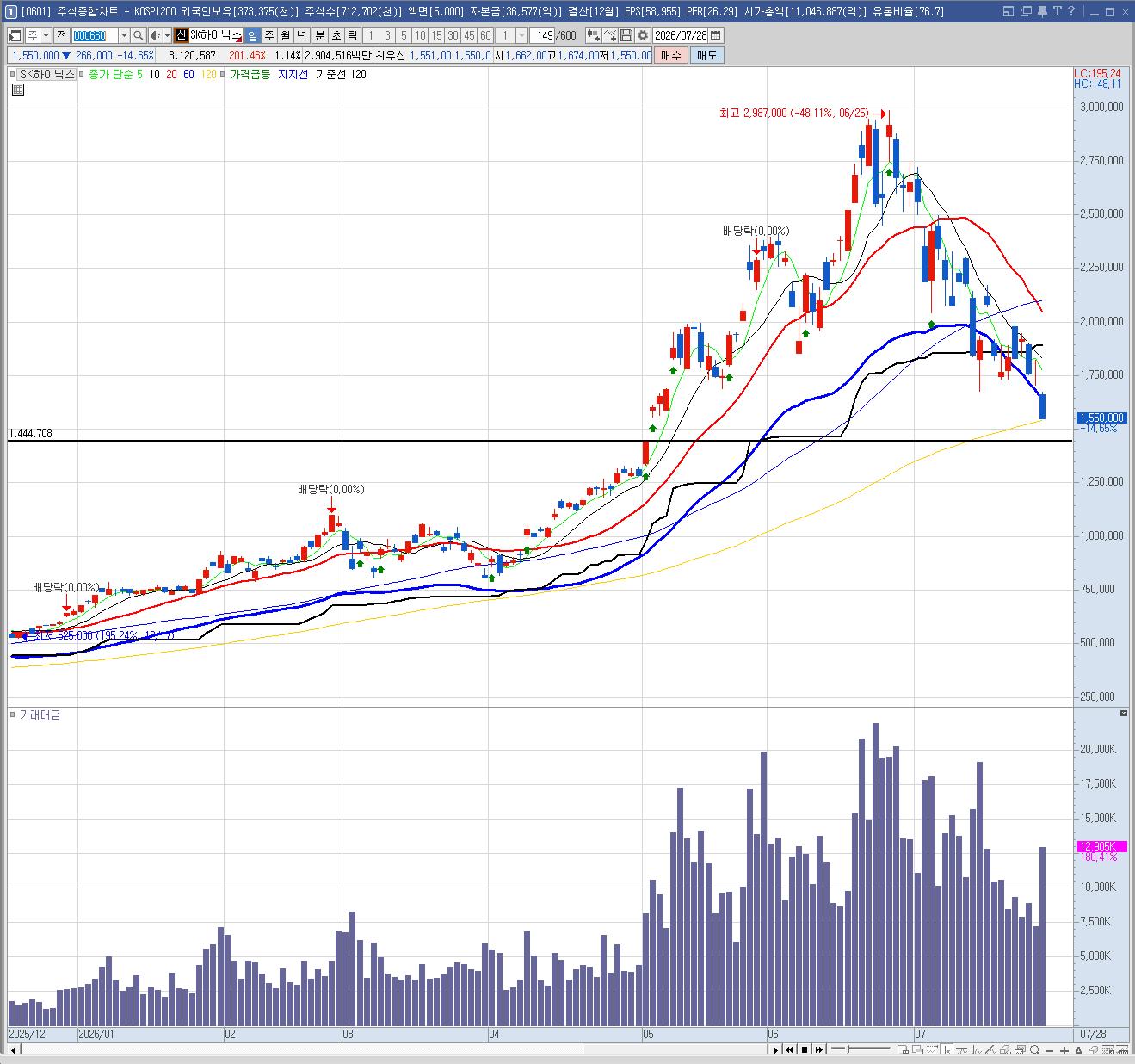Click the zoom in plus icon

pyautogui.click(x=1064, y=1050)
